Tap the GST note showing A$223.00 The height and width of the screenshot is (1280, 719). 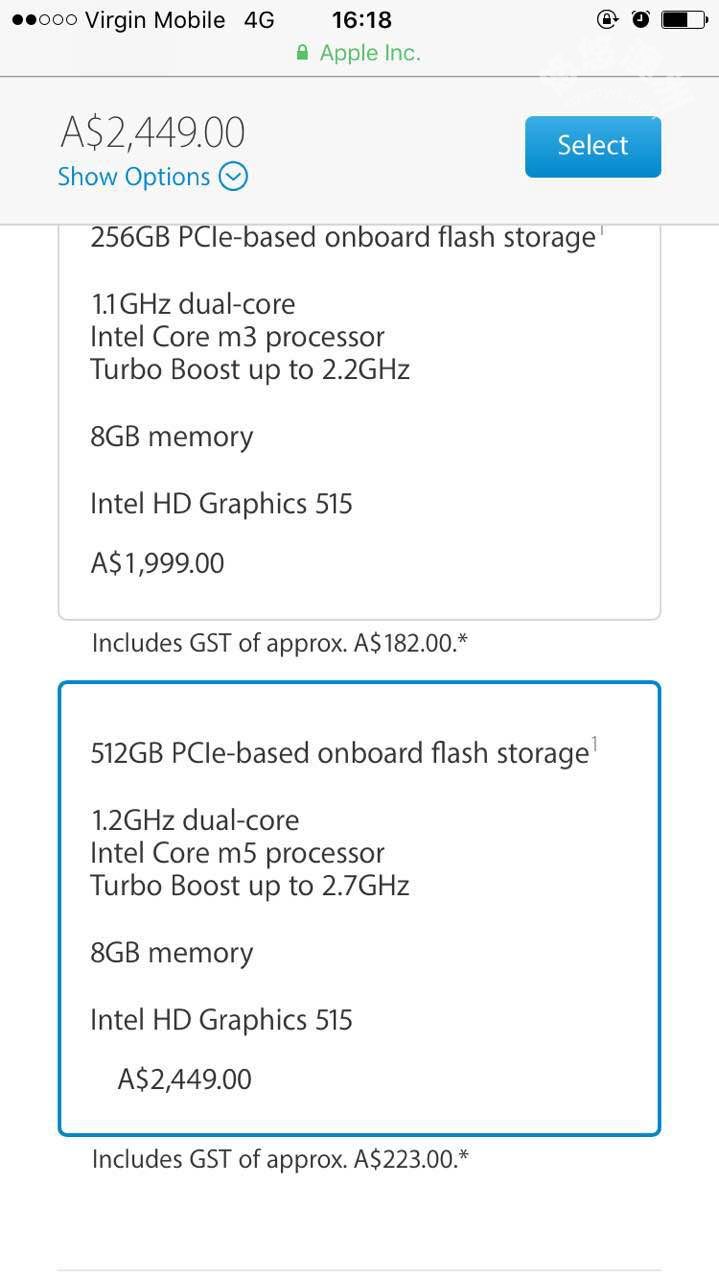point(280,1159)
